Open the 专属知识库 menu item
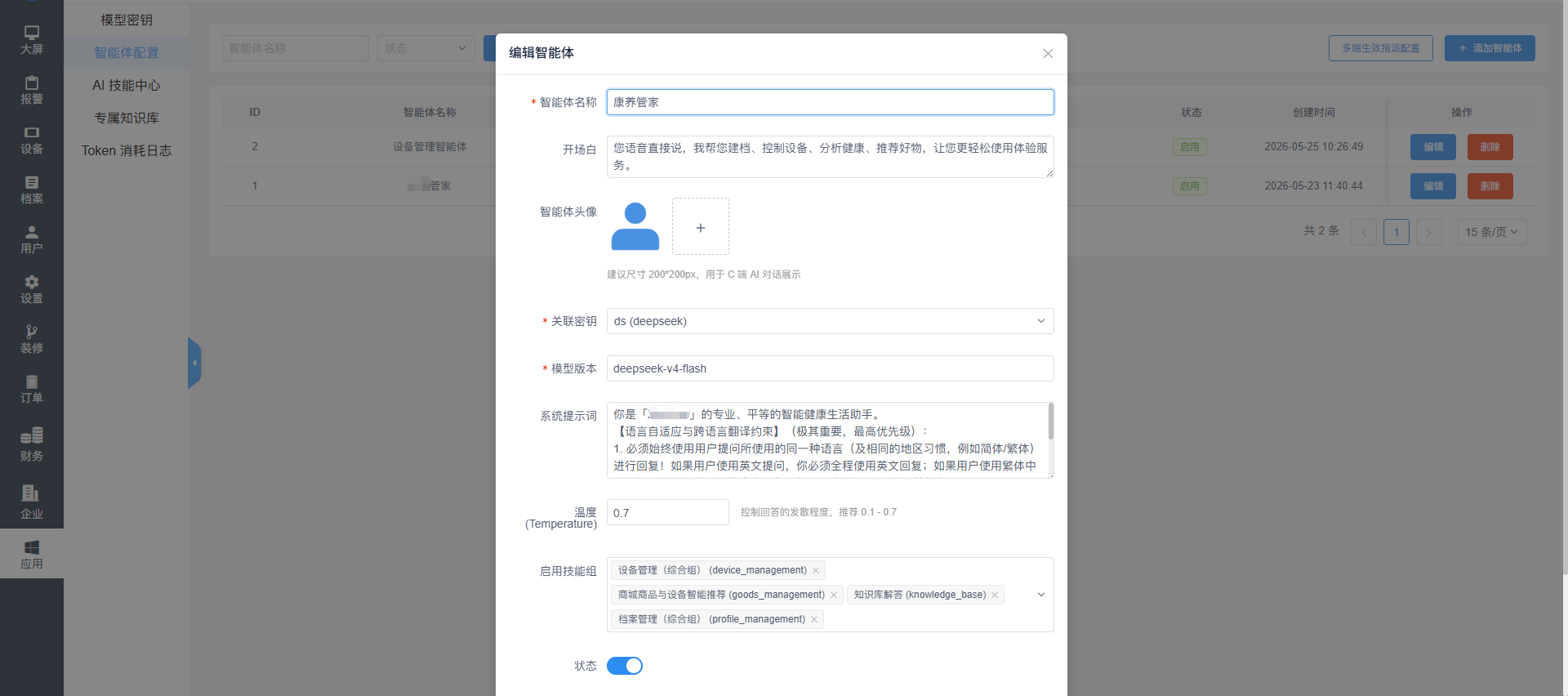 click(x=127, y=118)
